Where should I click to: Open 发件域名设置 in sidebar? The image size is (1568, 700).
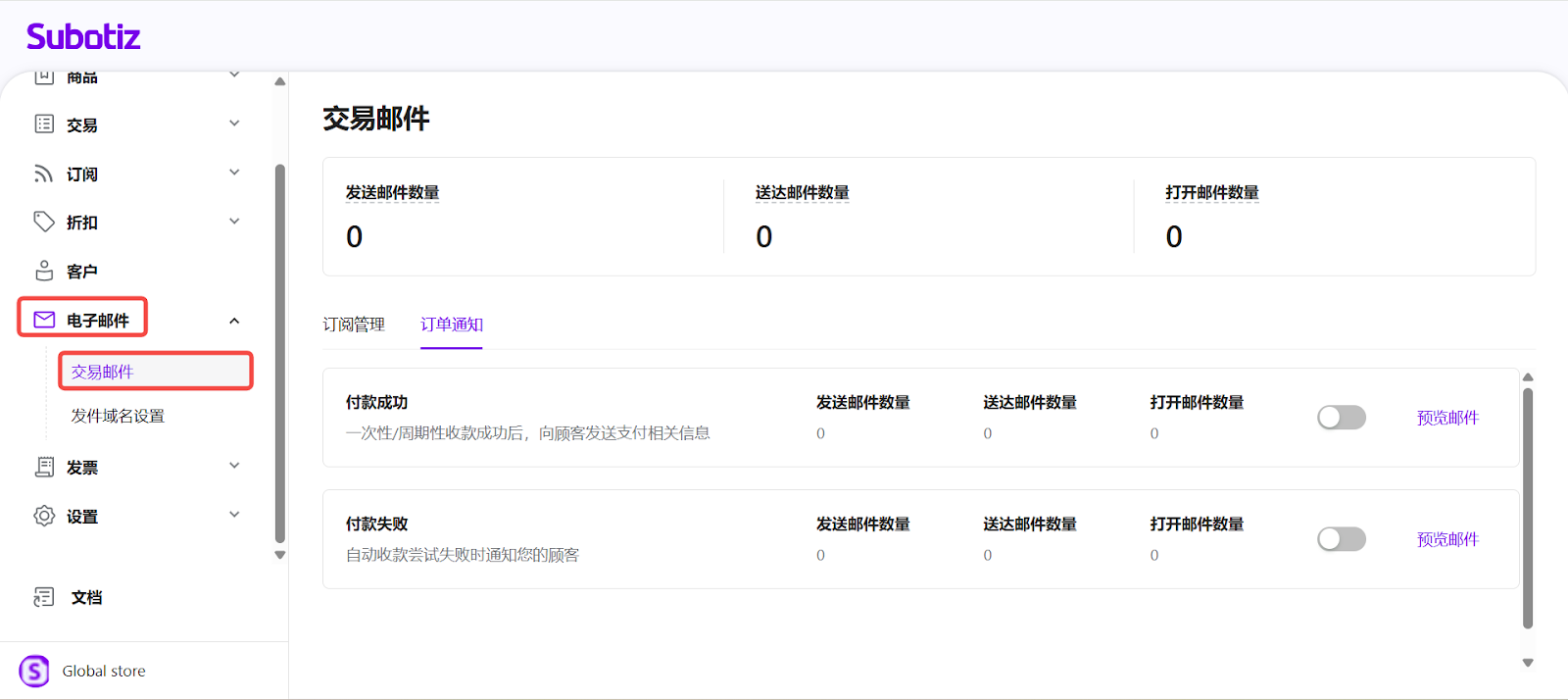click(118, 416)
